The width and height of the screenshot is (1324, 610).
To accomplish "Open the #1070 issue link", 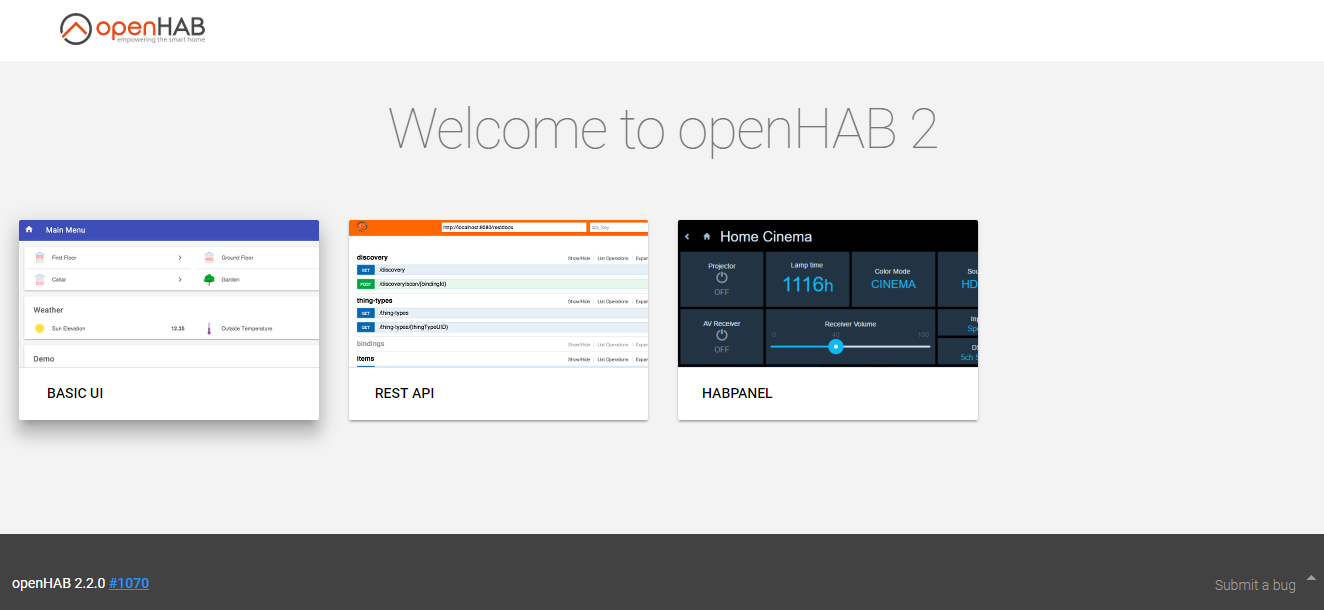I will [x=129, y=583].
